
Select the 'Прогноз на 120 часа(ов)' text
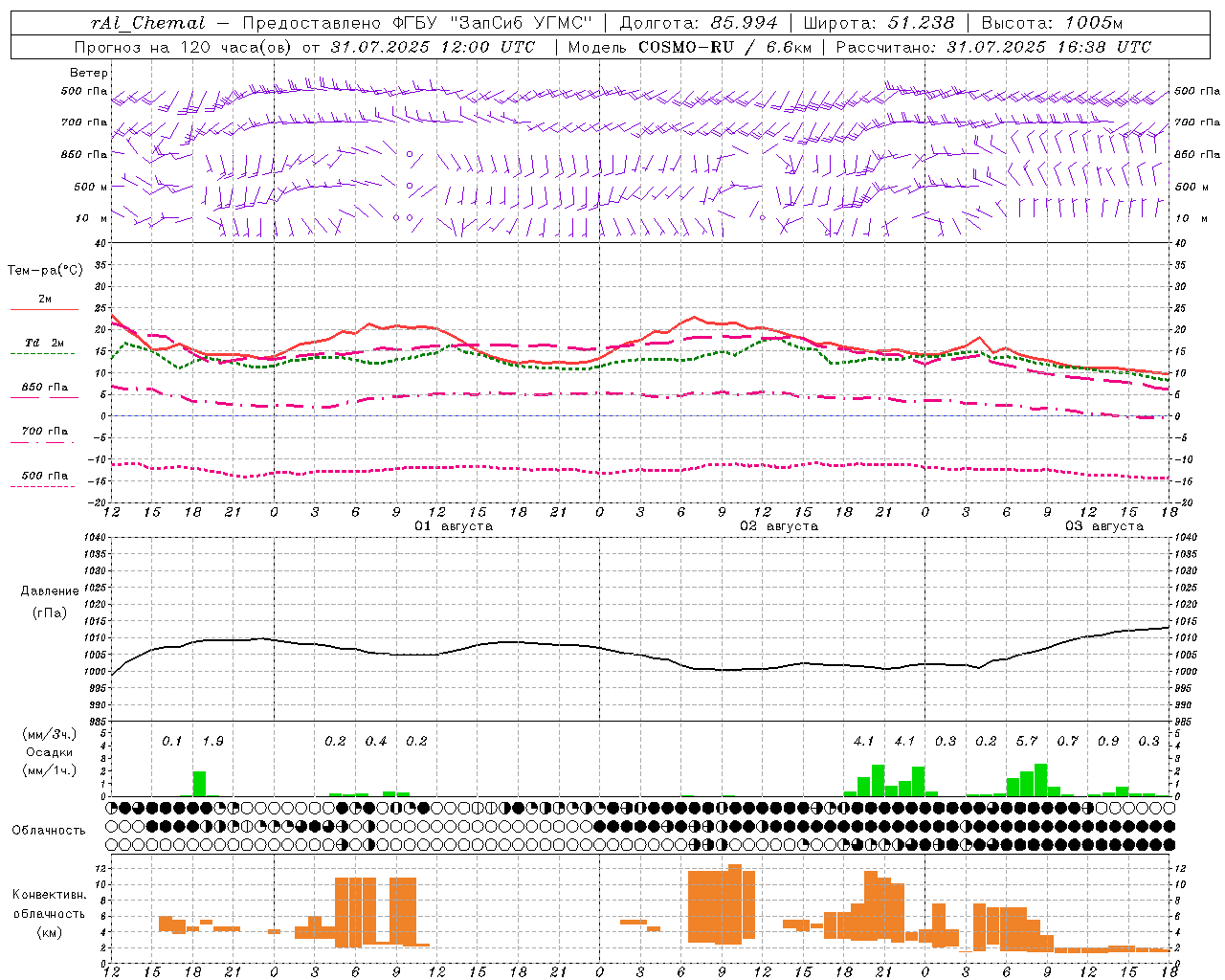pyautogui.click(x=183, y=47)
